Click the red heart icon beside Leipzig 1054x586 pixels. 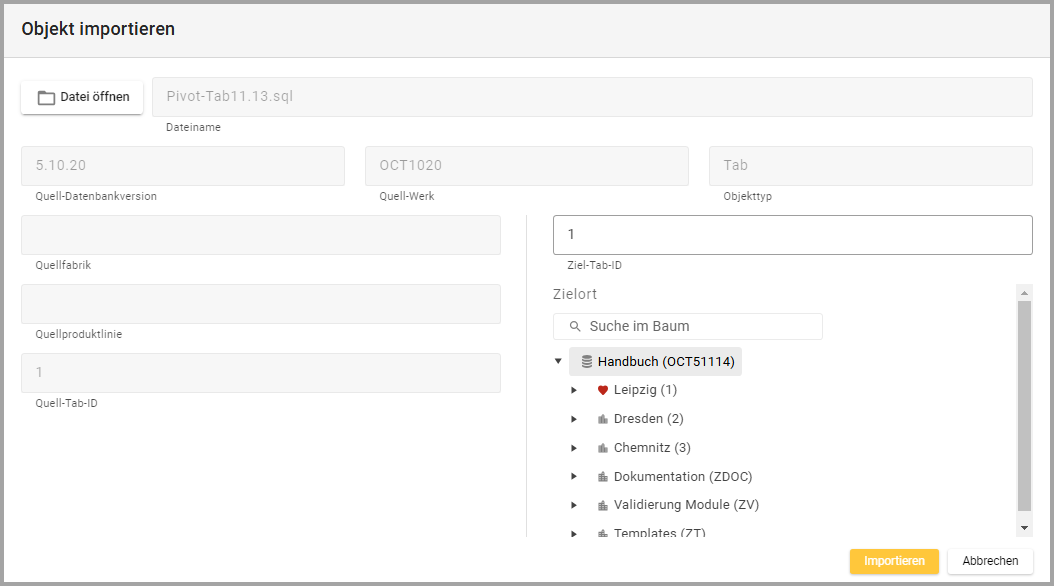click(x=602, y=390)
